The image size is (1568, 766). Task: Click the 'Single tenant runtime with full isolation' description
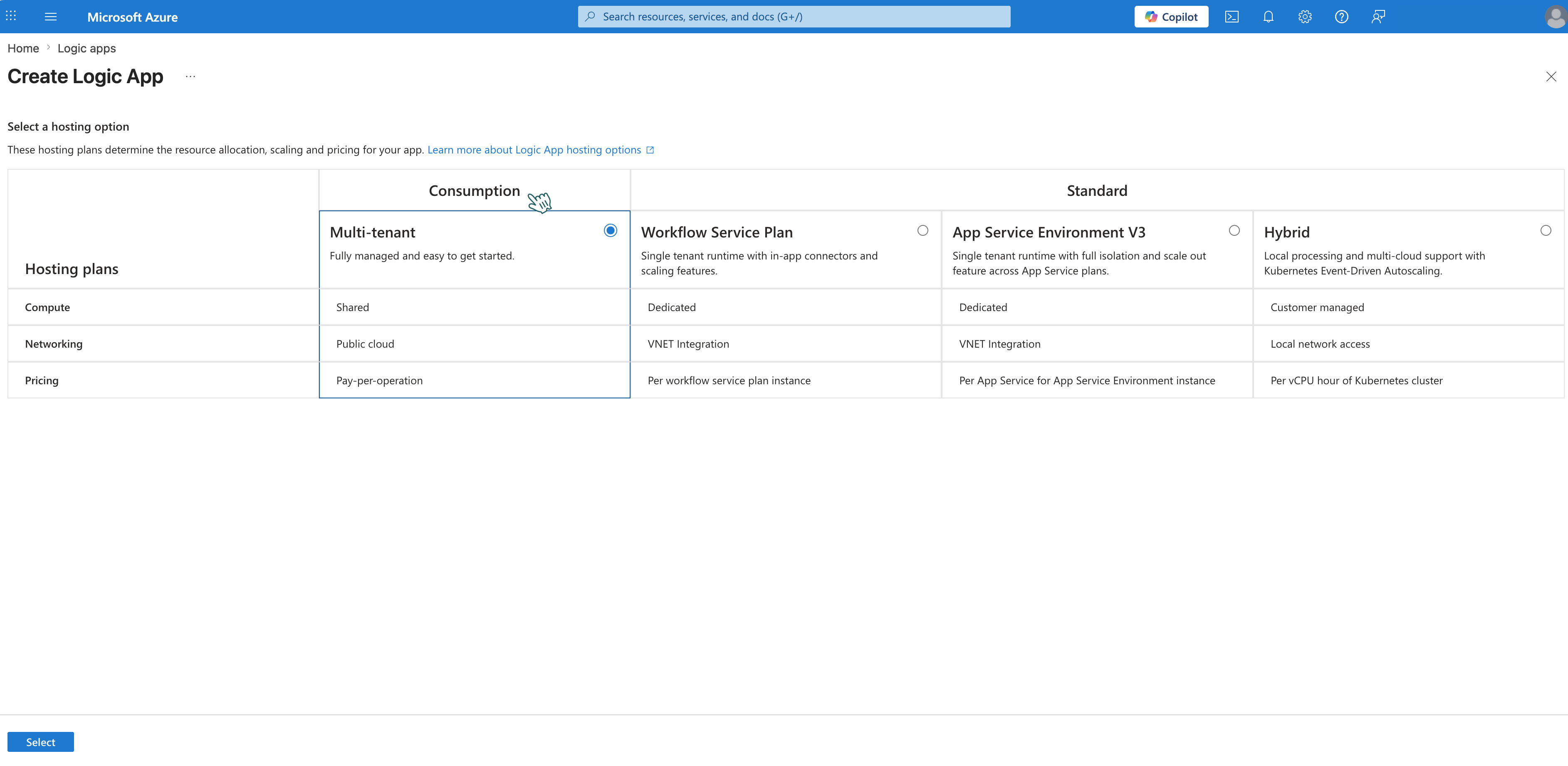tap(1079, 263)
